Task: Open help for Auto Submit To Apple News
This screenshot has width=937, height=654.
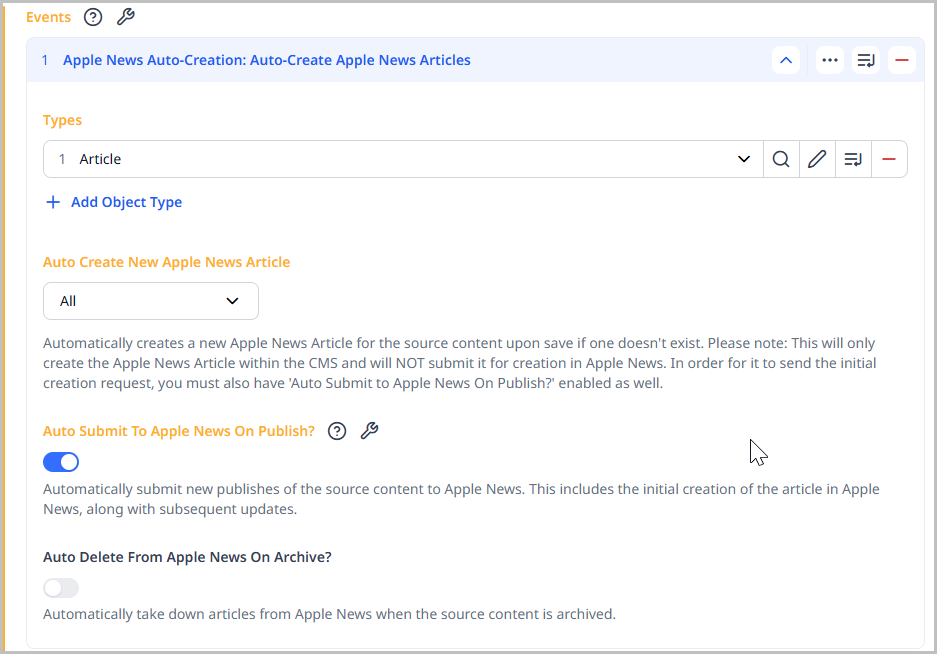Action: [337, 431]
